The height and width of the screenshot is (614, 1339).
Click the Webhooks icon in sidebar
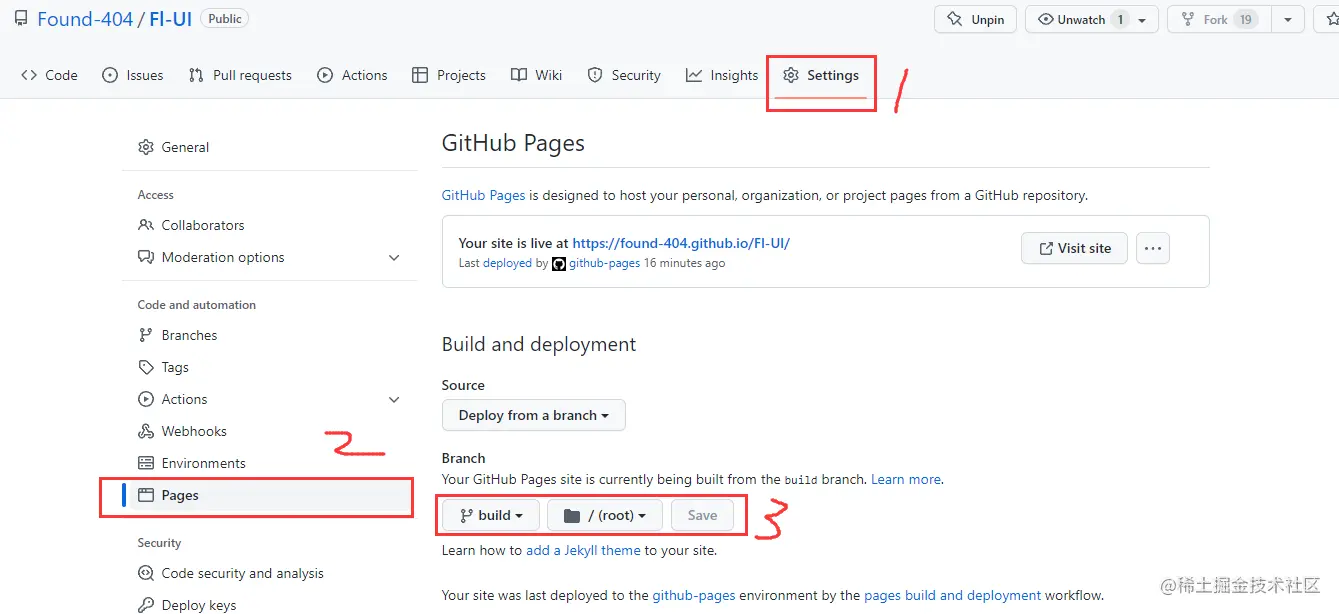[x=146, y=431]
